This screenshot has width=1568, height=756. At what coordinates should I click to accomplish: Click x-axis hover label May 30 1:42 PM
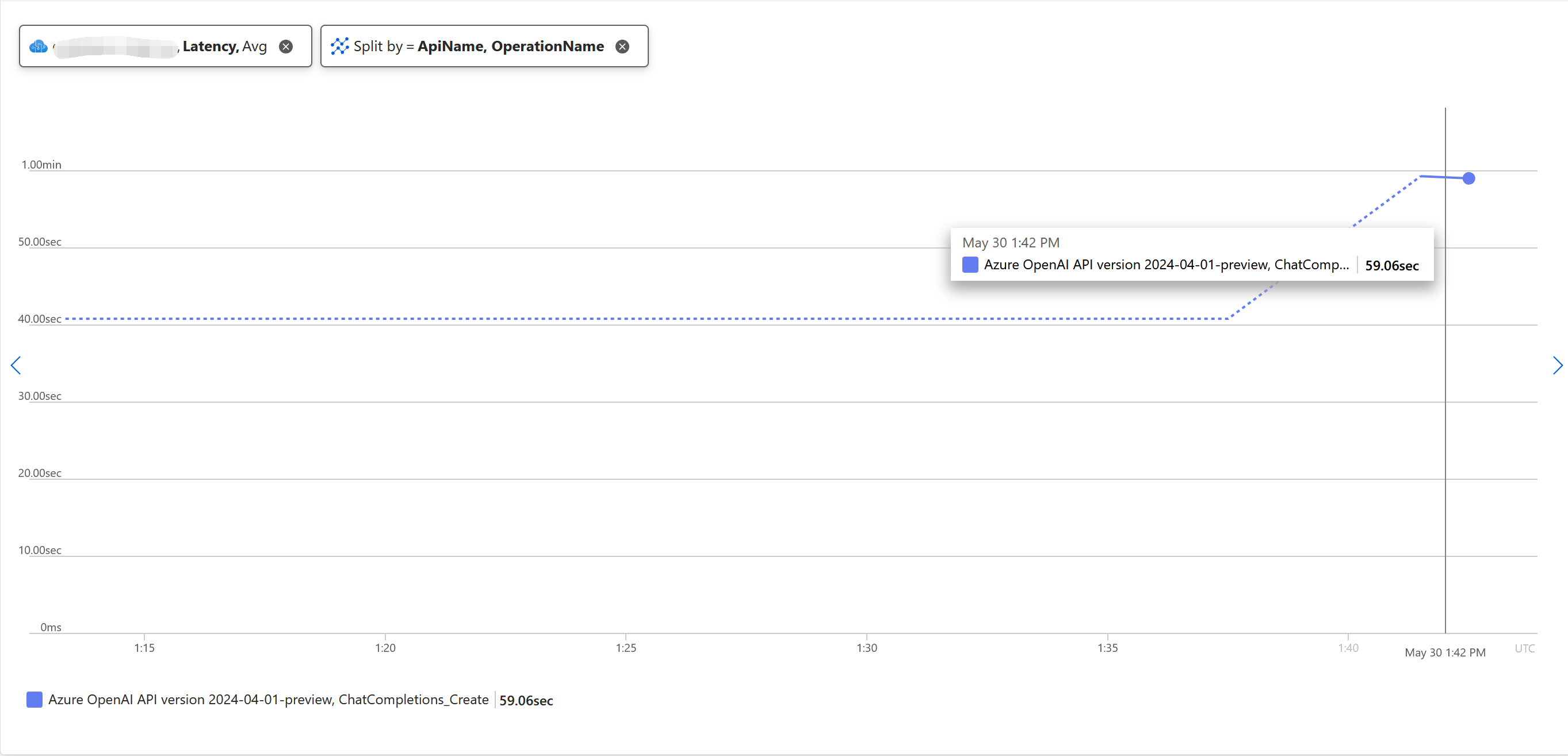pos(1445,652)
